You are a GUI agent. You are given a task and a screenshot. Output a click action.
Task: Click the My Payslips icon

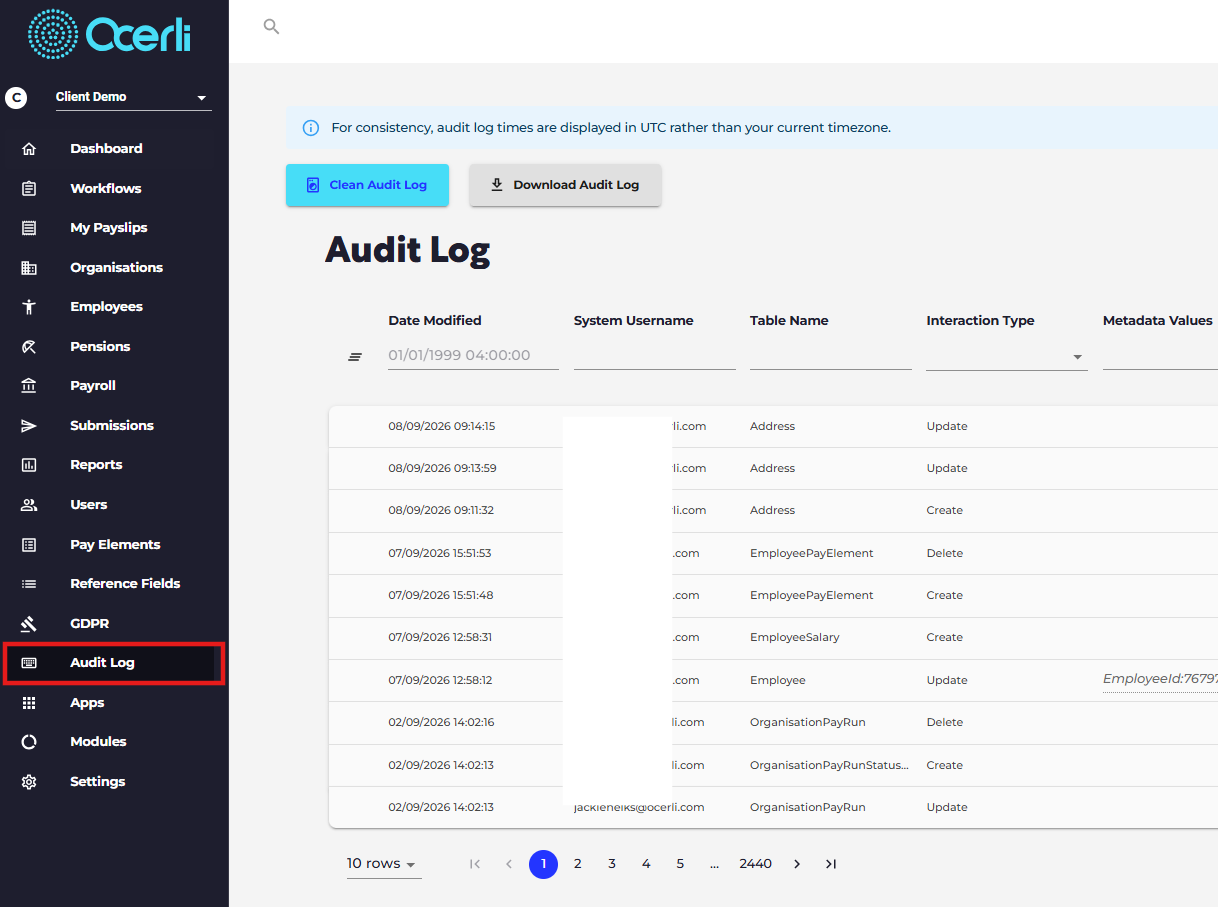click(x=29, y=228)
